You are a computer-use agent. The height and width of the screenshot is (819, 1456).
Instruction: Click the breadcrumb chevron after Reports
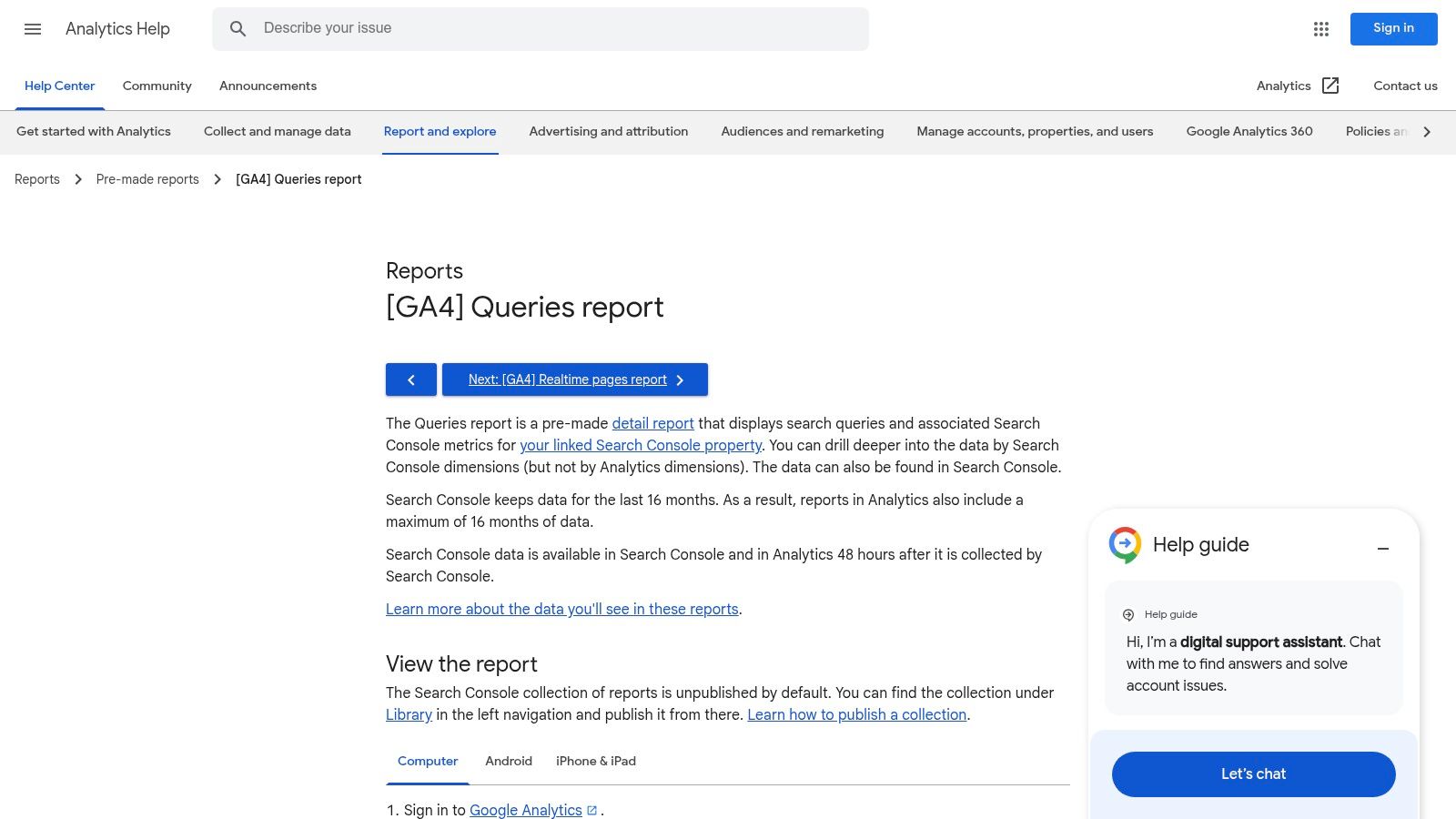77,179
